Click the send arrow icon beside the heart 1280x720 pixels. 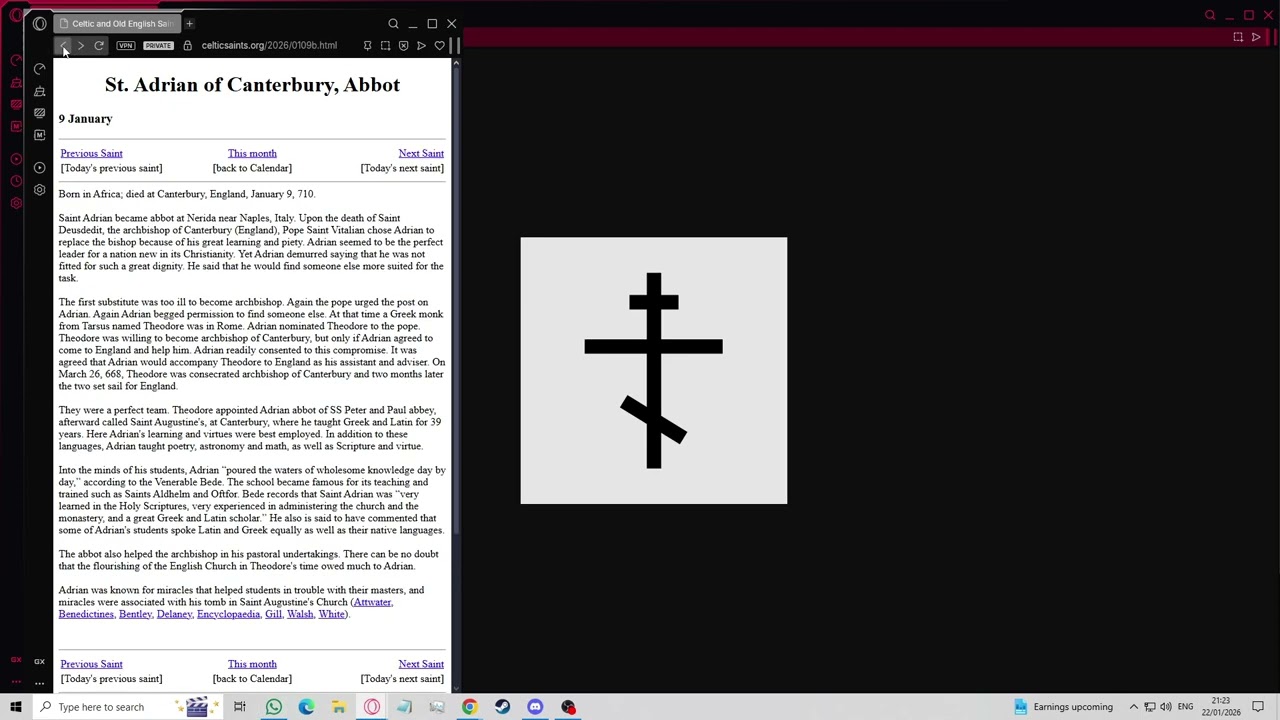point(421,45)
